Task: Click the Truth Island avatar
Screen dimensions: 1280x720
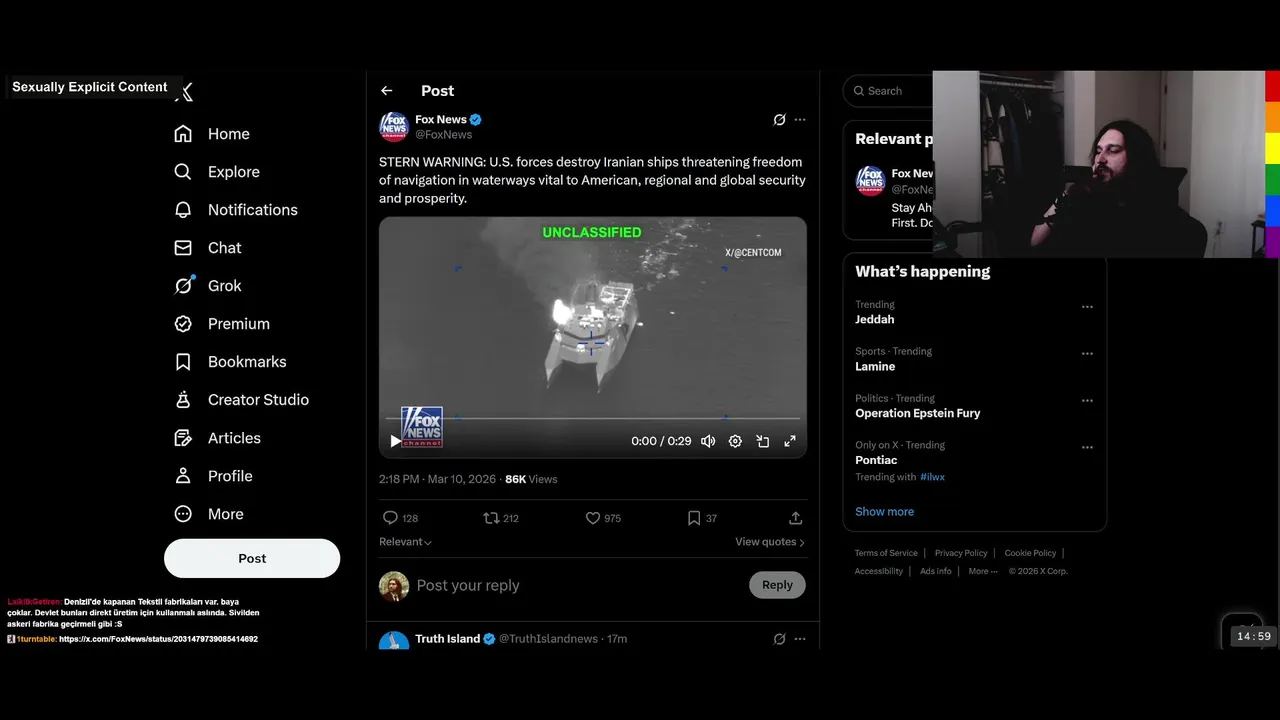Action: [x=394, y=642]
